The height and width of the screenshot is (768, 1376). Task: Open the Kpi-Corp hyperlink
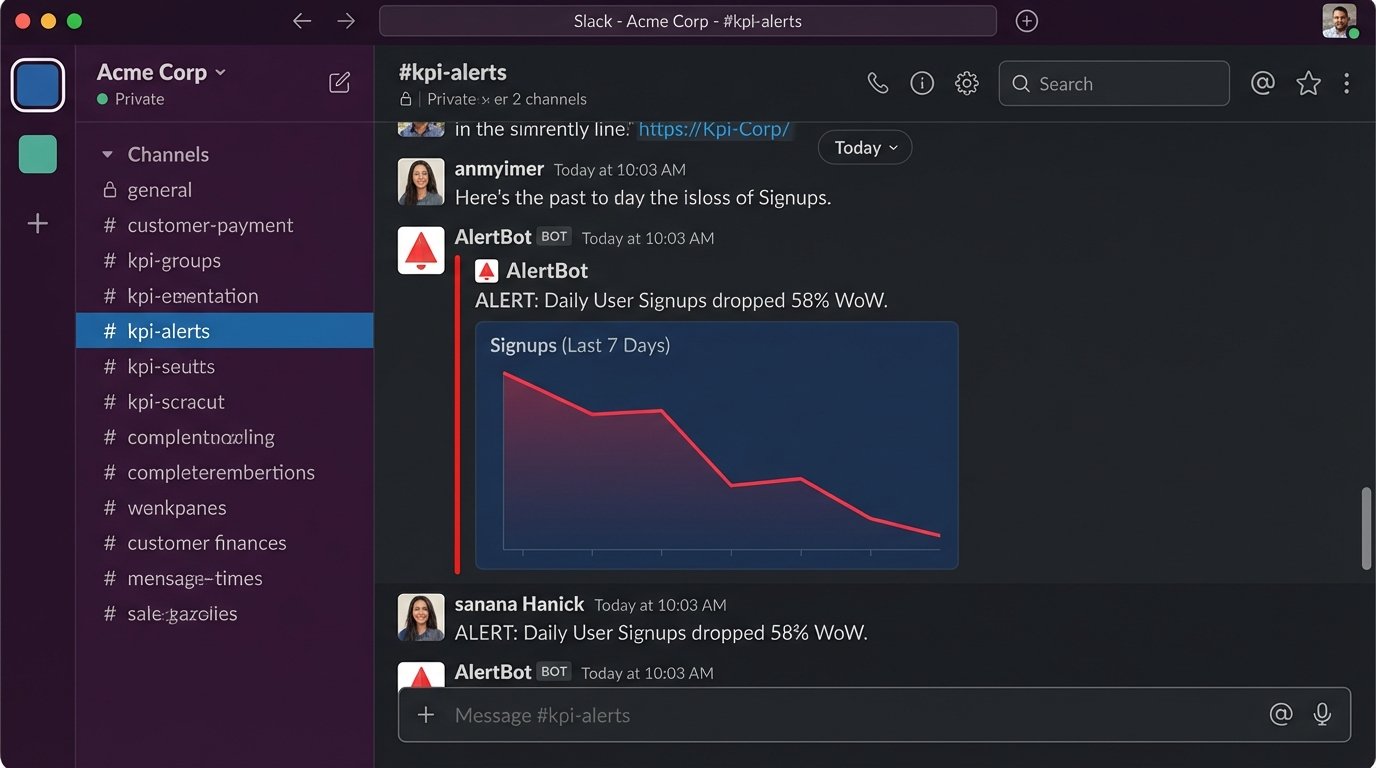[x=714, y=129]
